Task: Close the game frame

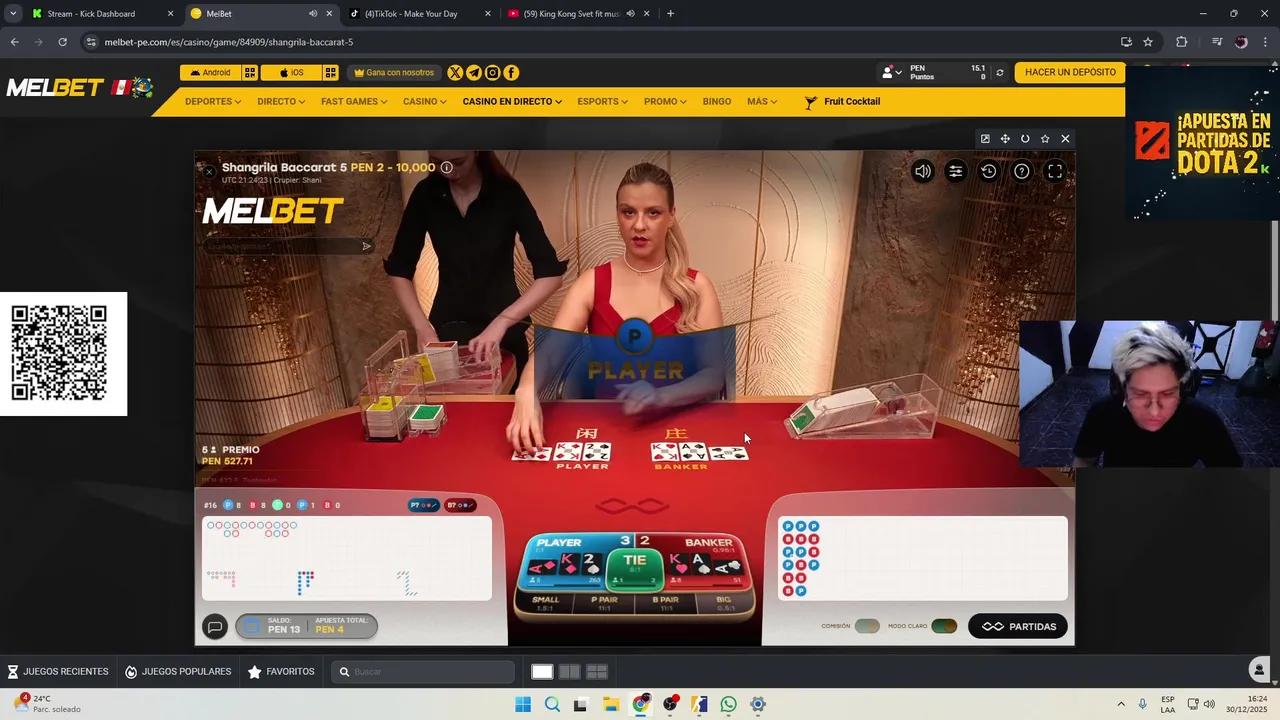Action: point(1065,139)
